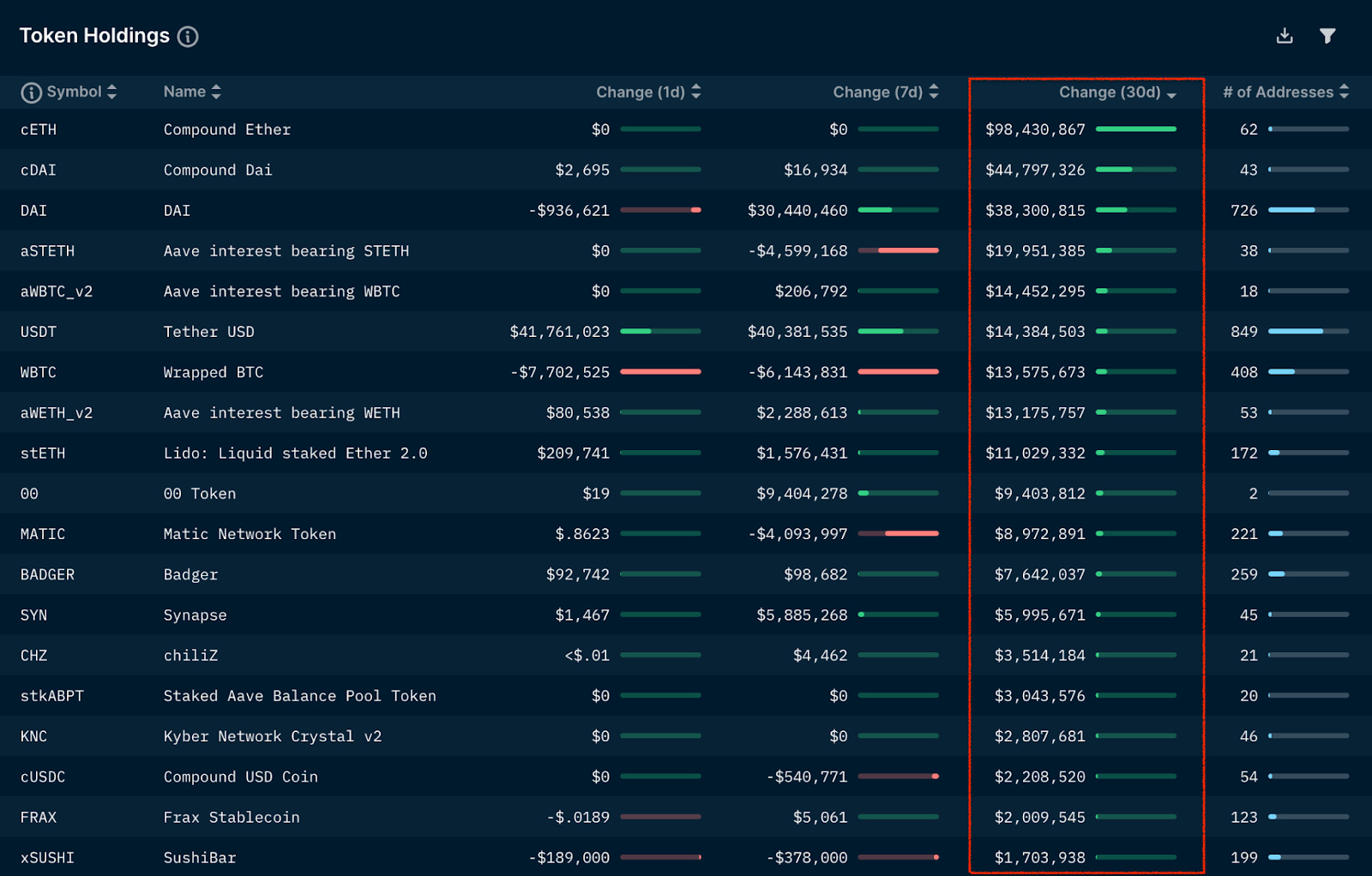Select the MATIC symbol cell
1372x876 pixels.
(x=43, y=534)
